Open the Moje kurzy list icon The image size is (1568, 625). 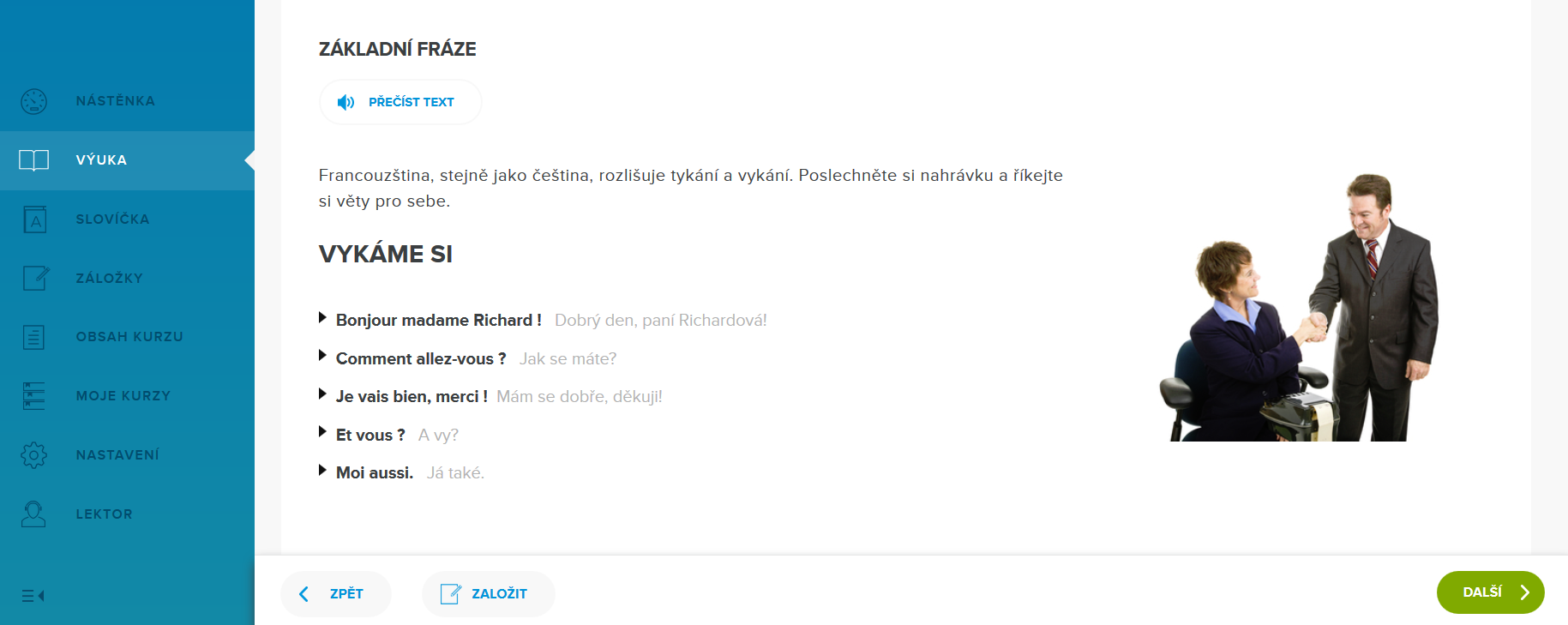pyautogui.click(x=34, y=396)
